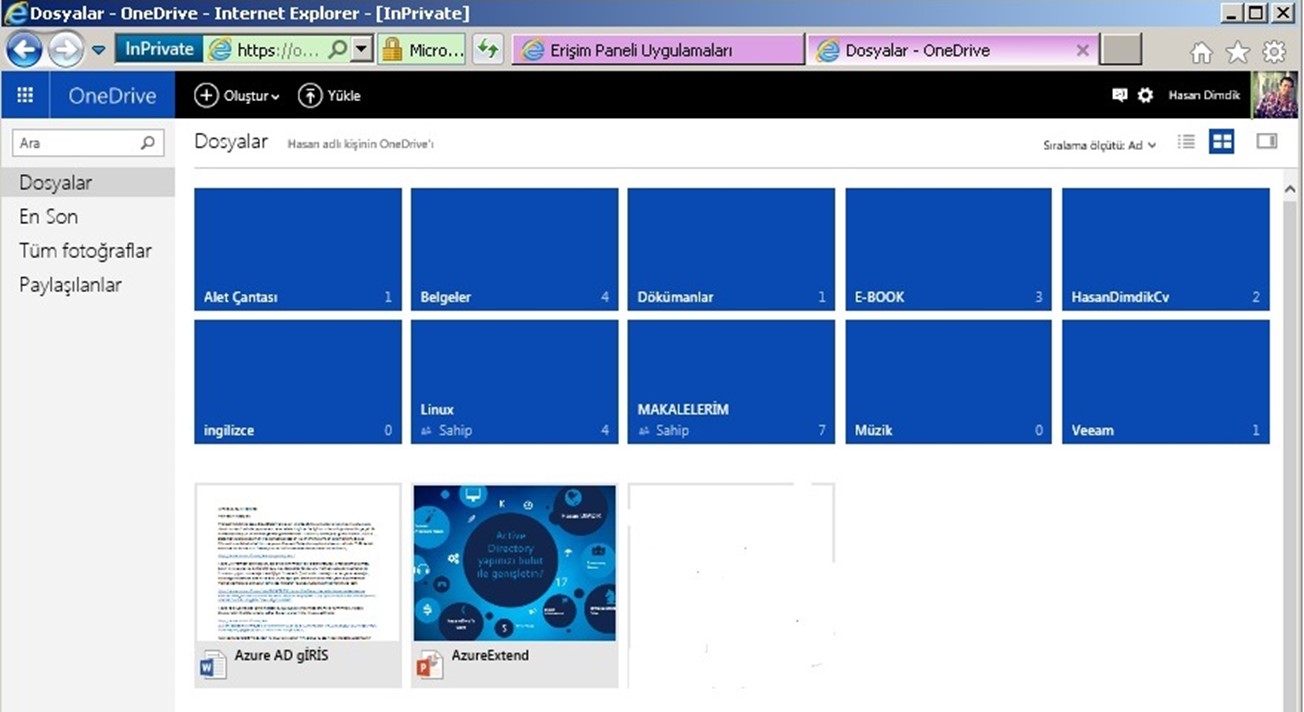Click the PowerPoint icon on AzureExtend
This screenshot has width=1304, height=712.
coord(430,664)
